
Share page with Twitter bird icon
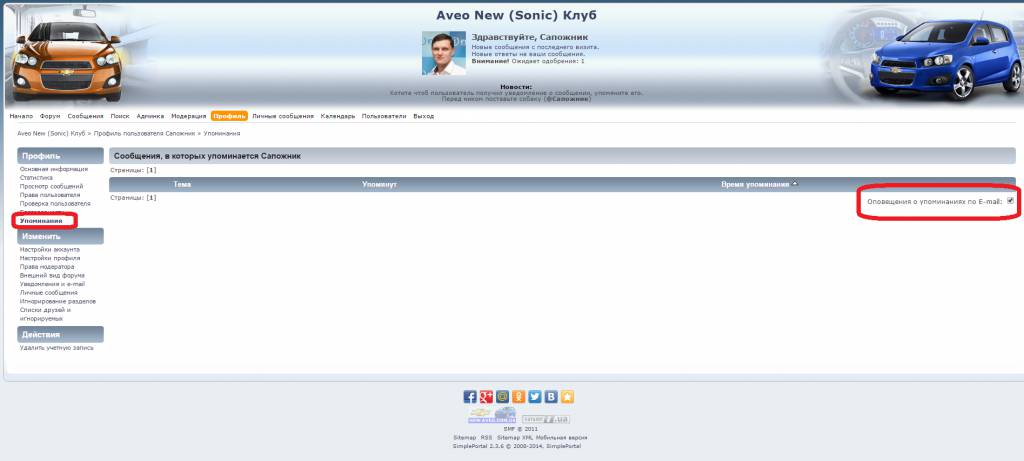(534, 396)
